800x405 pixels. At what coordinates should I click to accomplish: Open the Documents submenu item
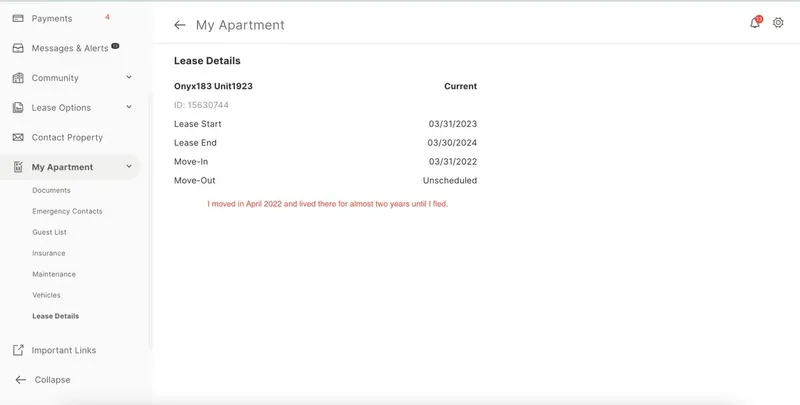[x=52, y=190]
